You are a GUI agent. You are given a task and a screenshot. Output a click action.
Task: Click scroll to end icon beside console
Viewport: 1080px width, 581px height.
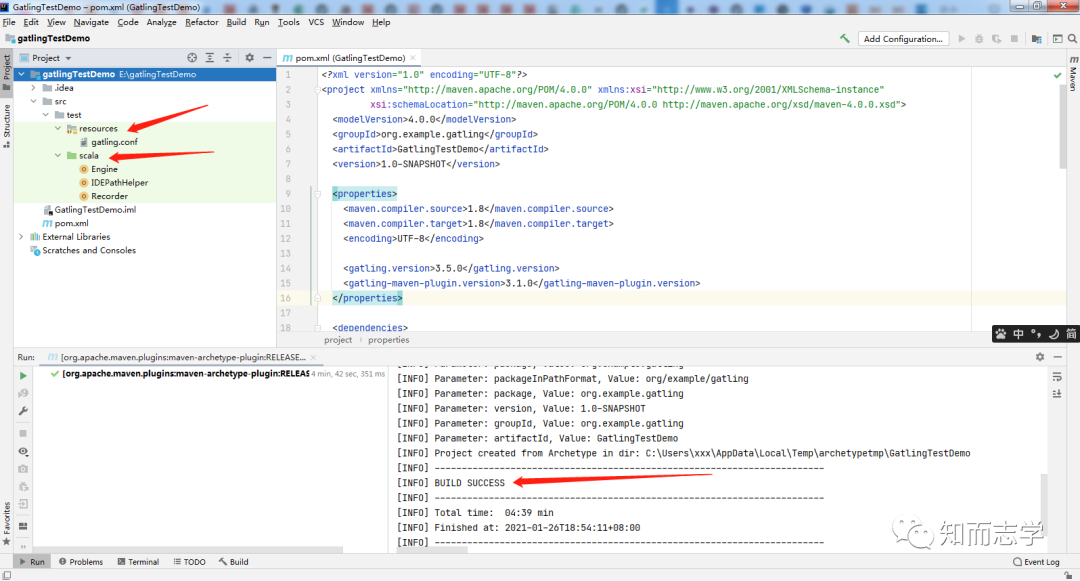coord(1057,394)
